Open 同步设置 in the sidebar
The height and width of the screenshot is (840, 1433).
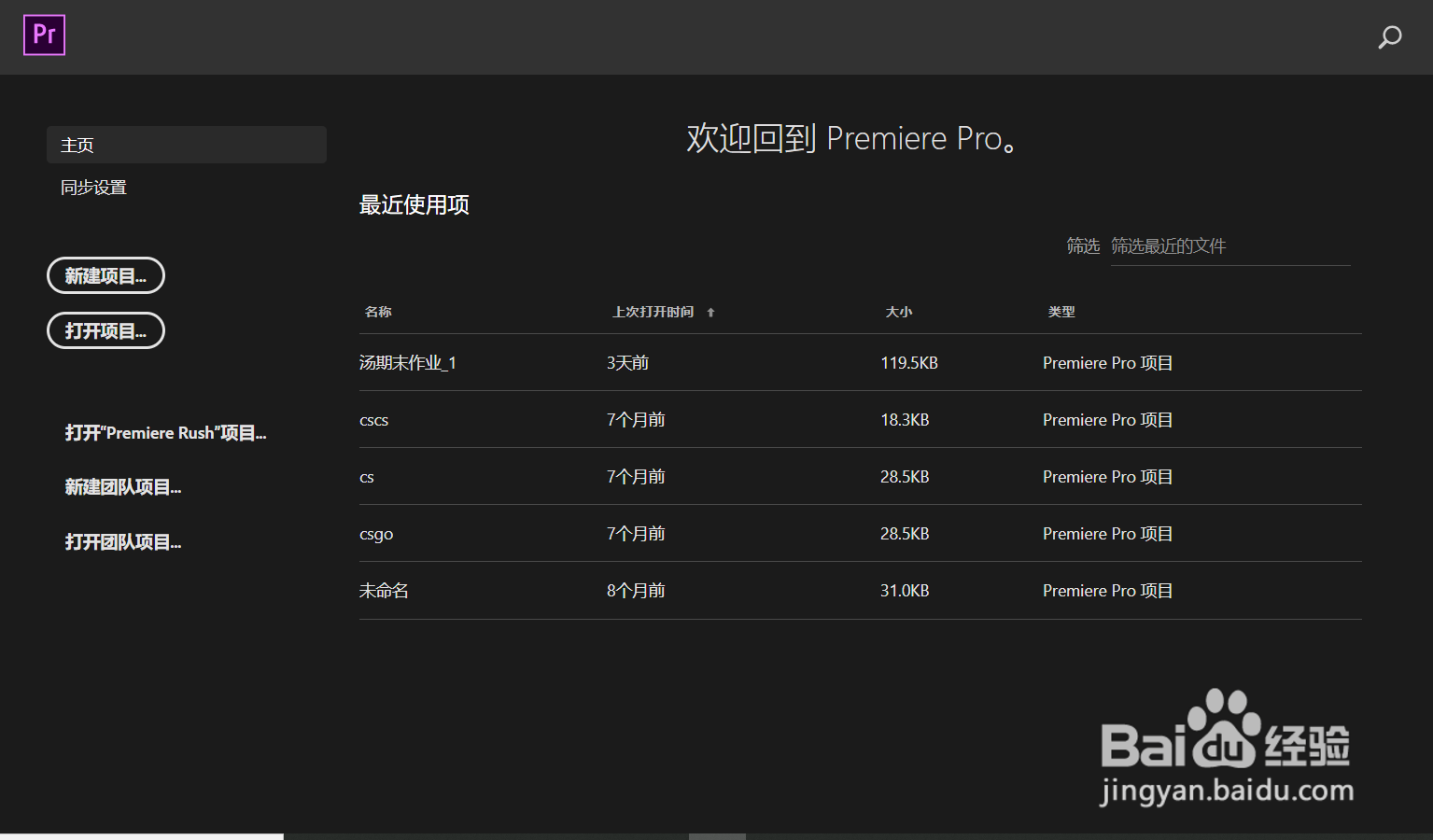point(93,188)
